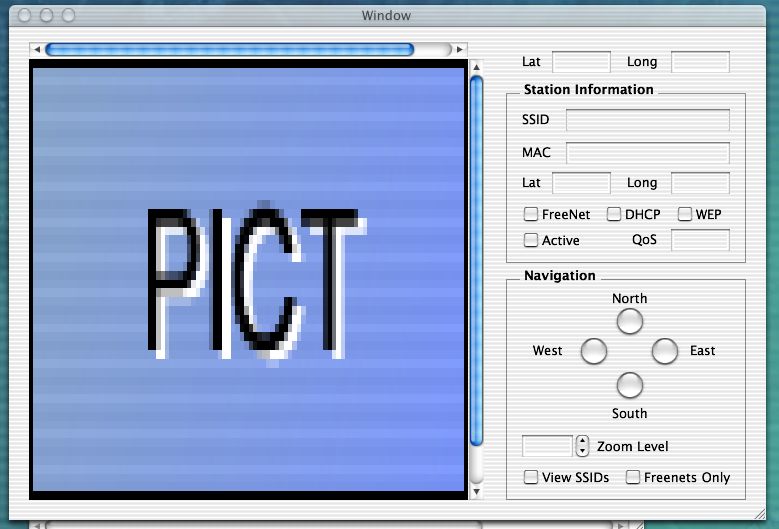Click the West navigation button
Screen dimensions: 779x529
coord(594,351)
